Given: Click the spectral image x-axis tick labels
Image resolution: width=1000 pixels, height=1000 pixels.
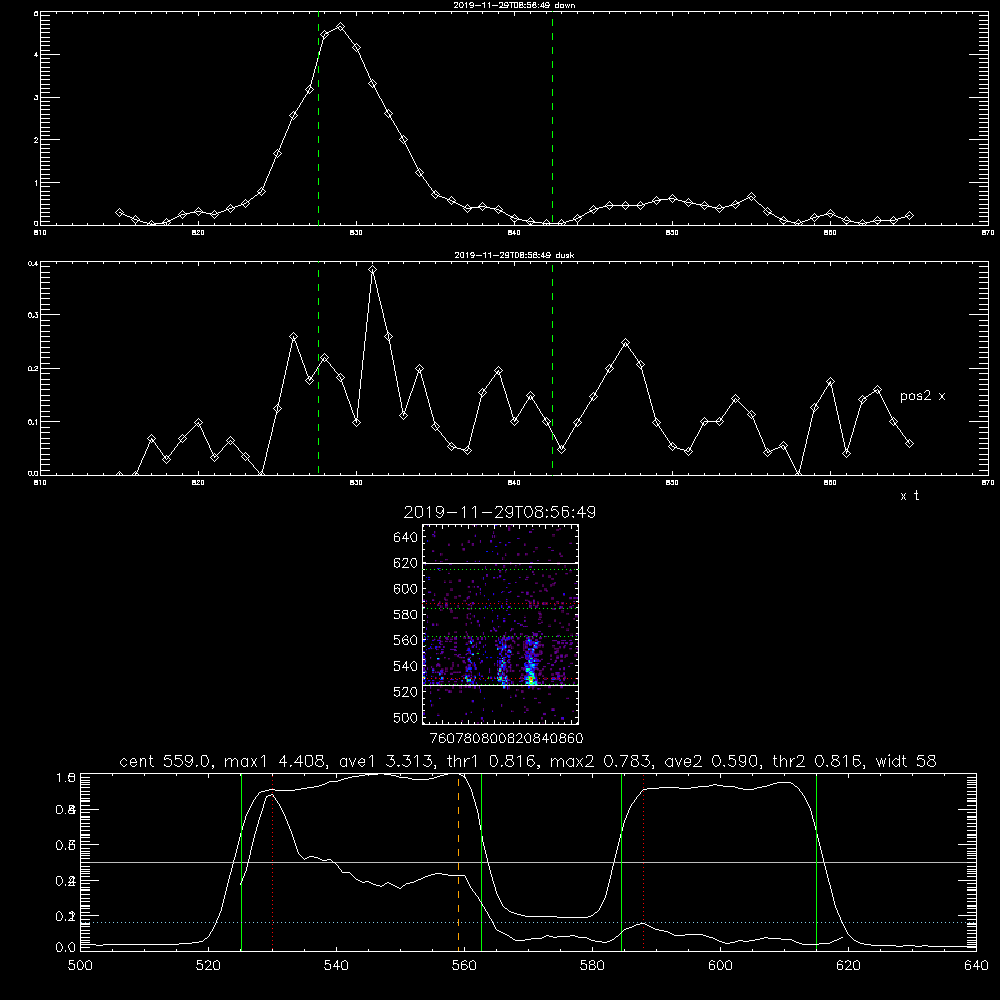Looking at the screenshot, I should pos(506,739).
